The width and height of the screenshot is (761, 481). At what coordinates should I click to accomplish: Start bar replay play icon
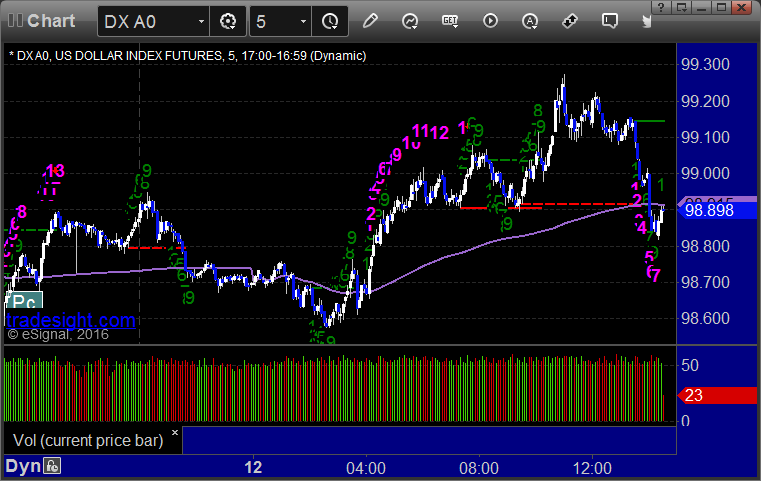(x=490, y=21)
